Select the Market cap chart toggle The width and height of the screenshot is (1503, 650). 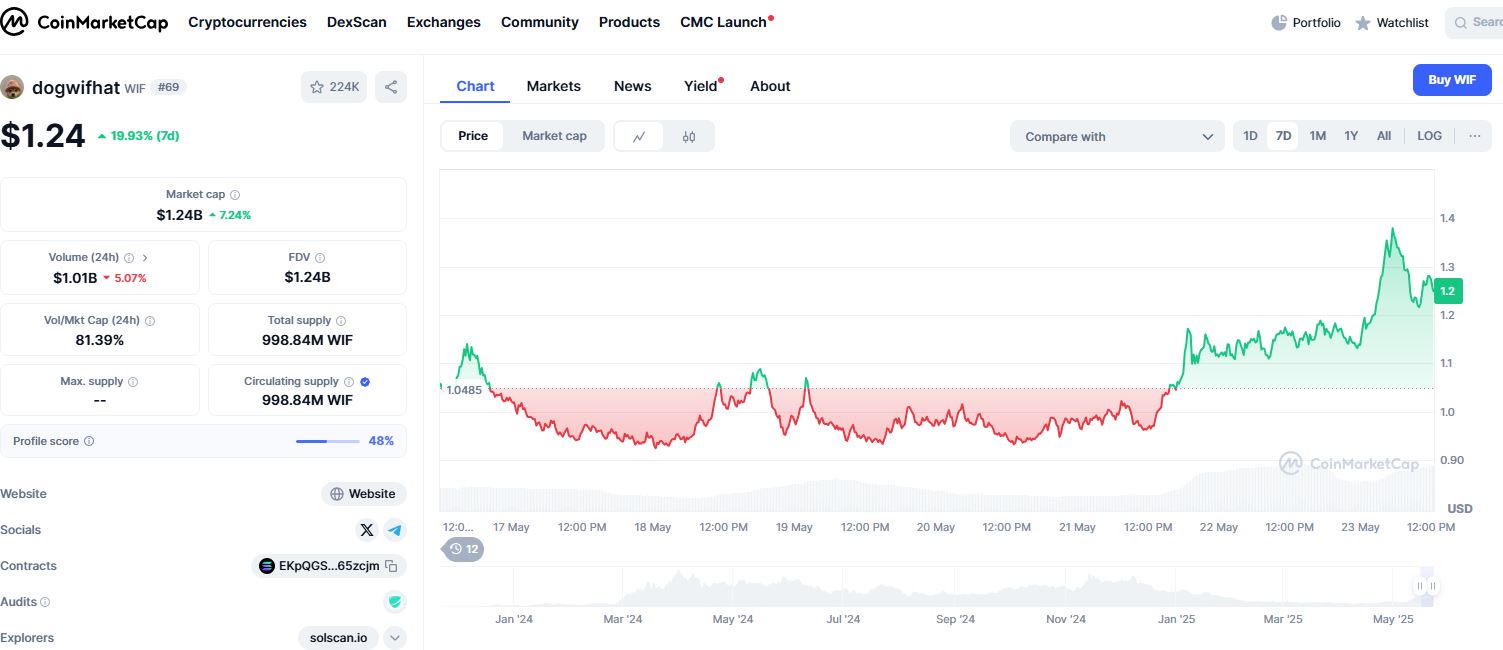(x=554, y=136)
